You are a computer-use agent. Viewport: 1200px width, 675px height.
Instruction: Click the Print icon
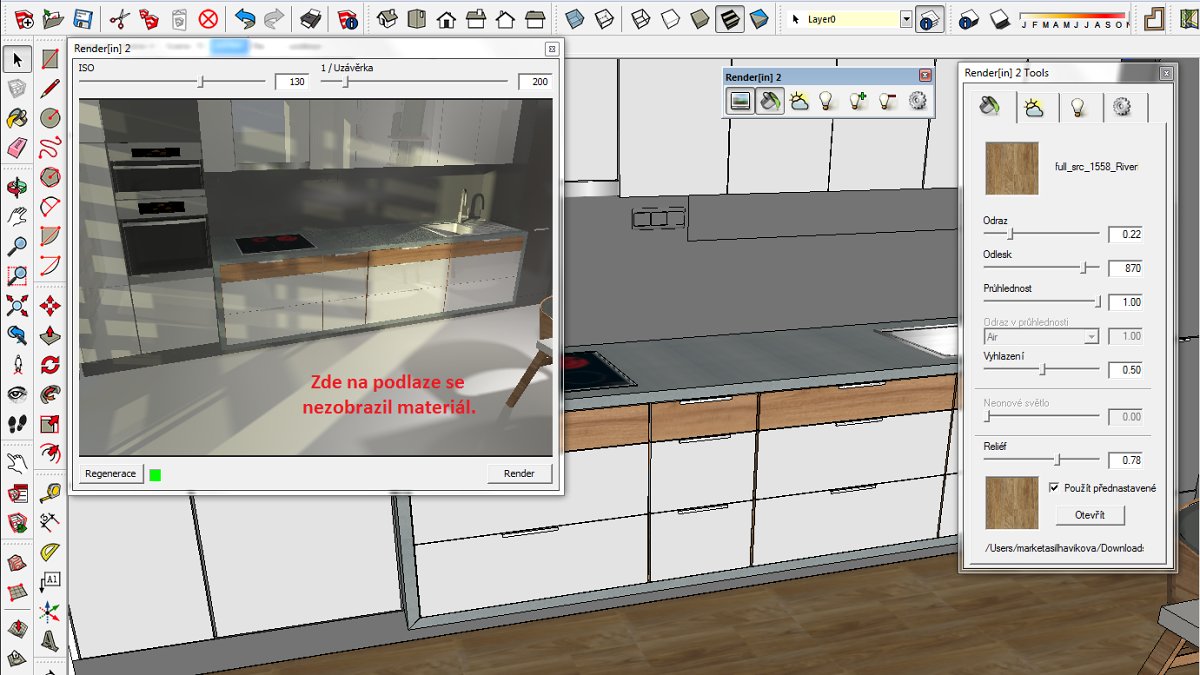point(311,18)
